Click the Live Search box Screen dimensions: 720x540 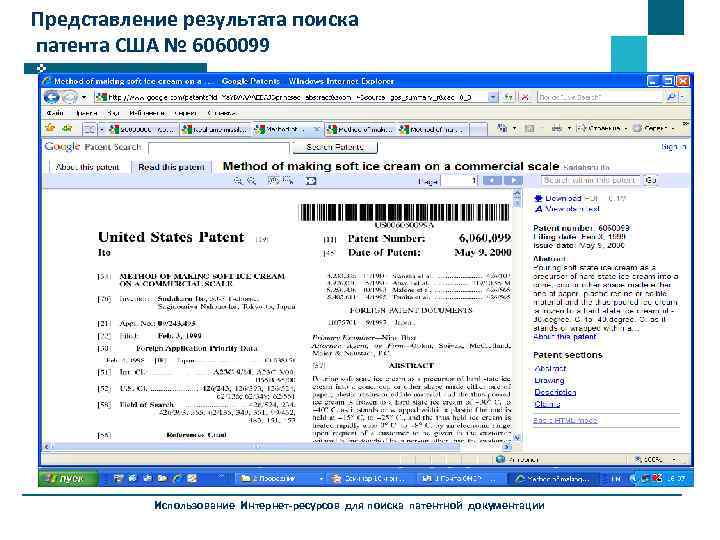pos(601,97)
